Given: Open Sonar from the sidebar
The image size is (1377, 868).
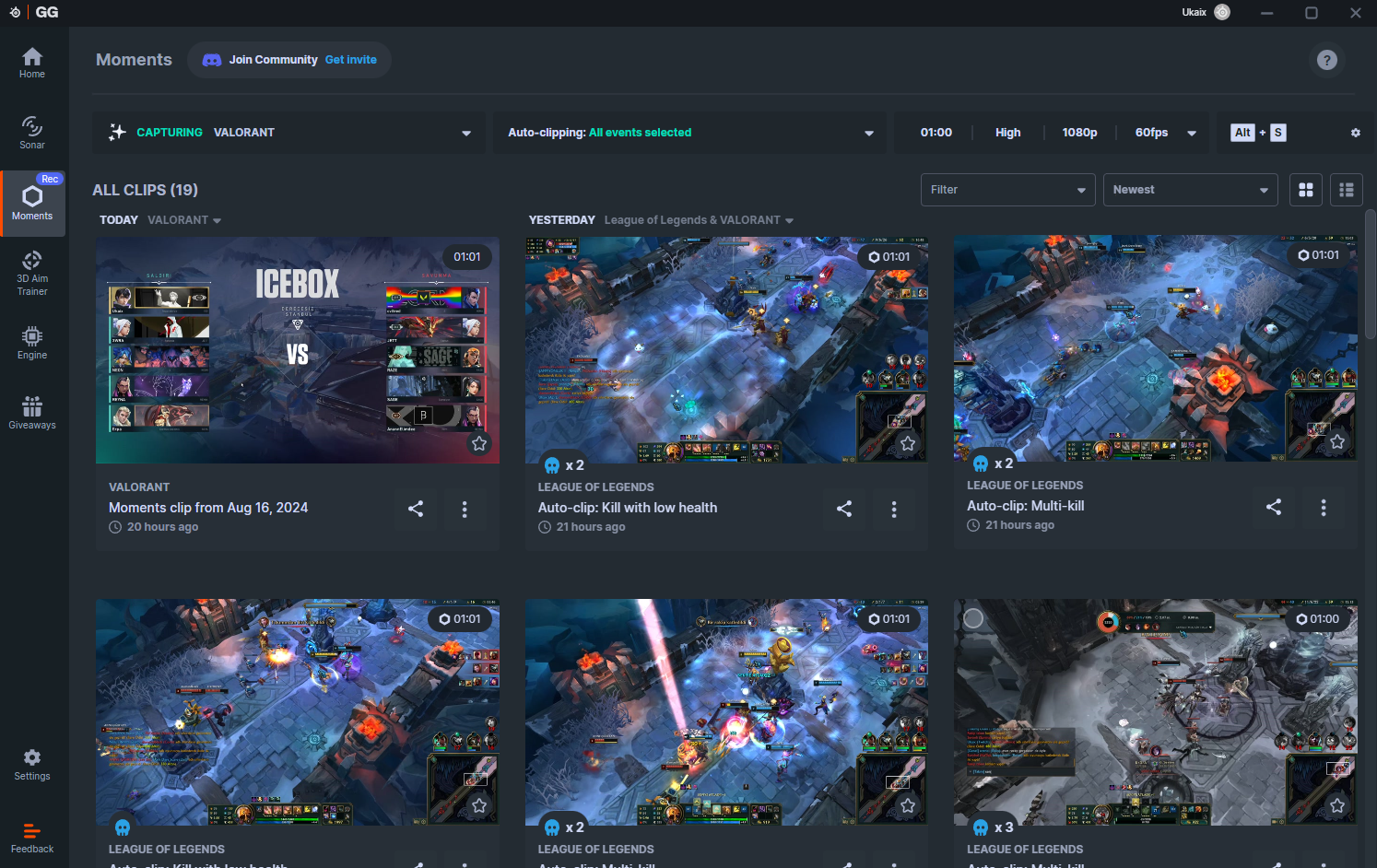Looking at the screenshot, I should 32,133.
